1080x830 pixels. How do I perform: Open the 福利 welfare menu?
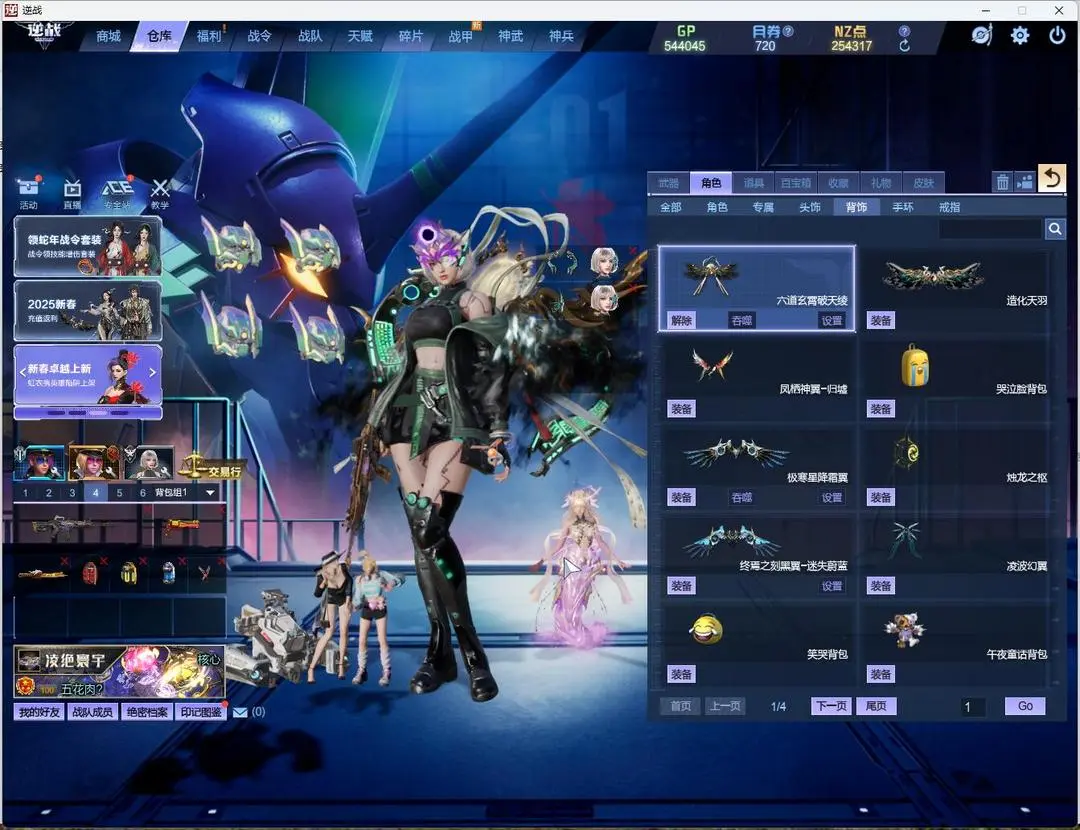click(x=209, y=36)
